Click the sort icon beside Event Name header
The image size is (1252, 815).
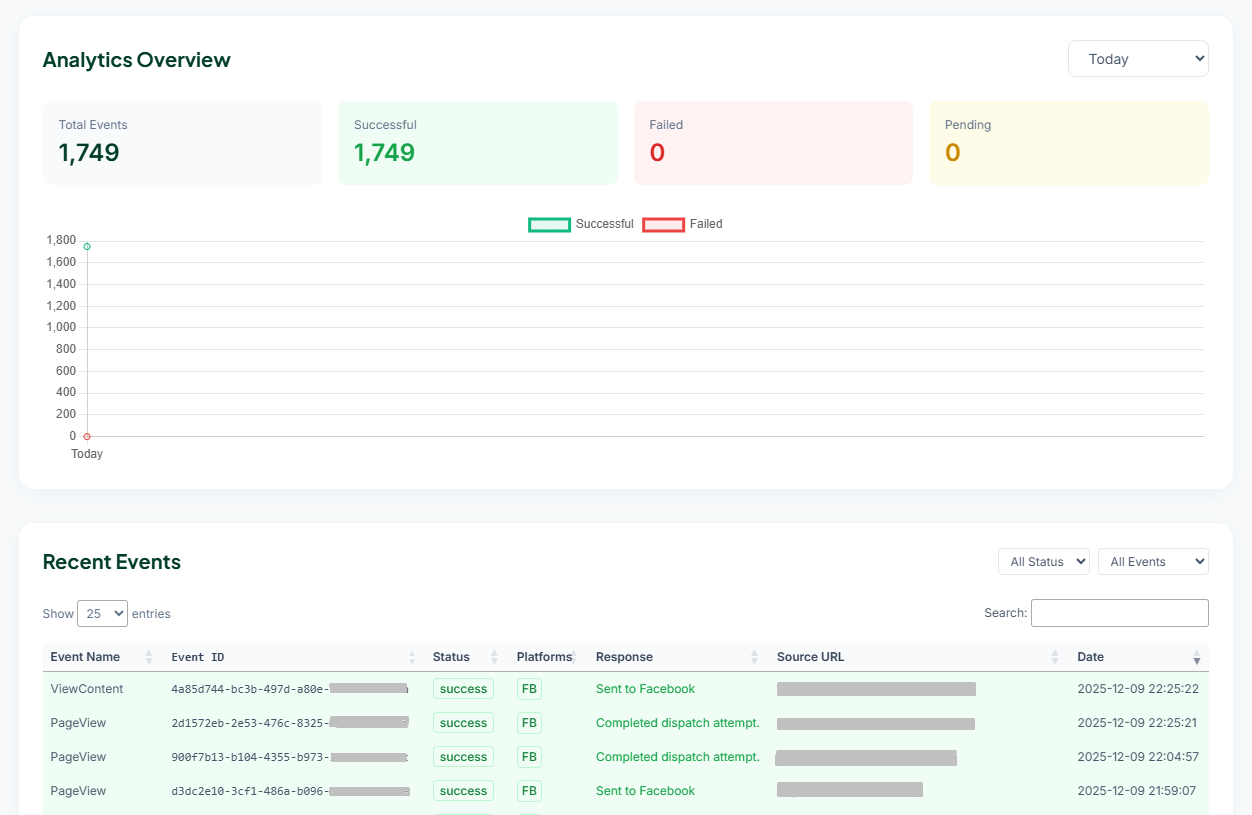click(x=150, y=657)
